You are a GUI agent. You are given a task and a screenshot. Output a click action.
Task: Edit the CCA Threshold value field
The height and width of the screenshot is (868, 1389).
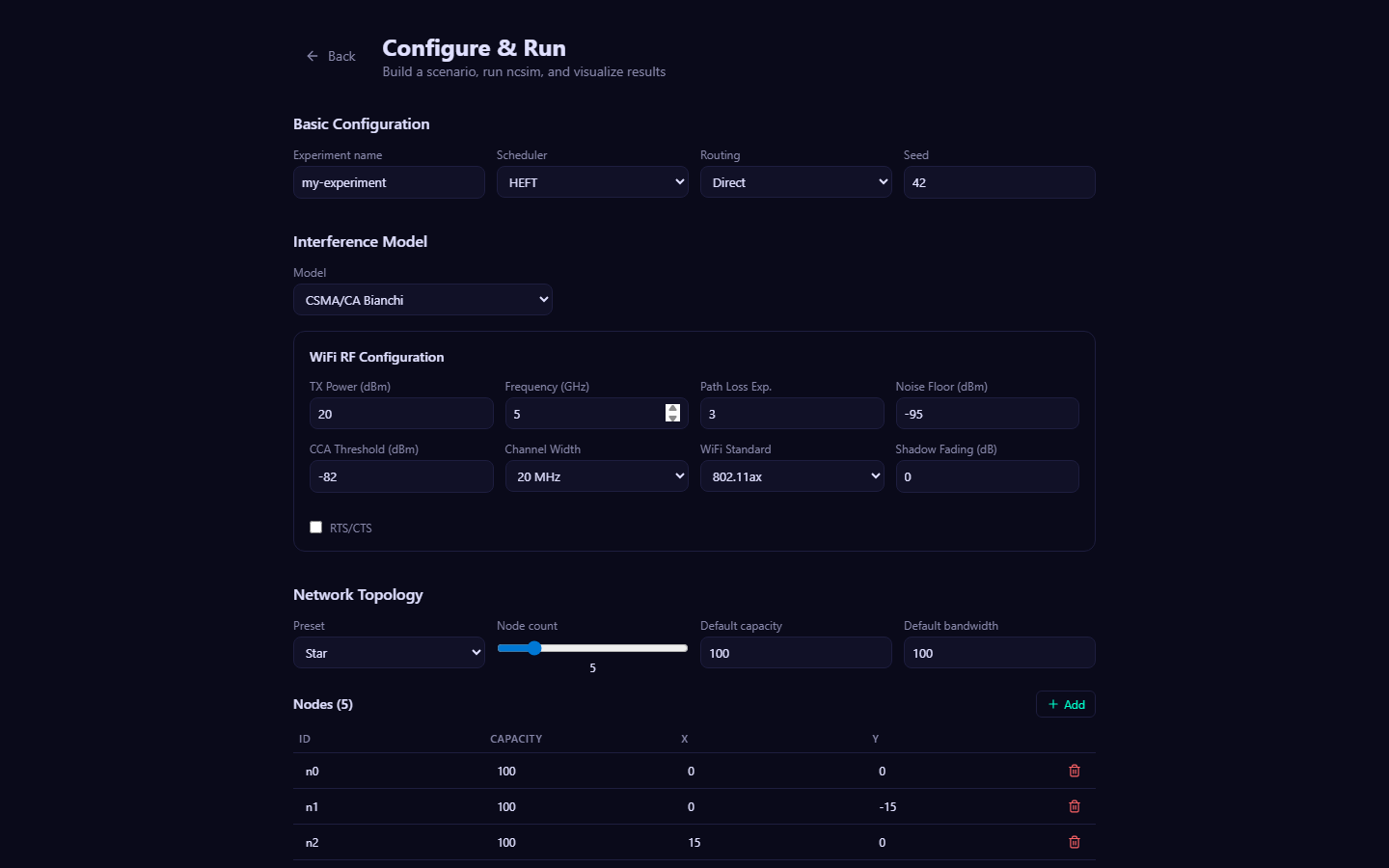401,476
